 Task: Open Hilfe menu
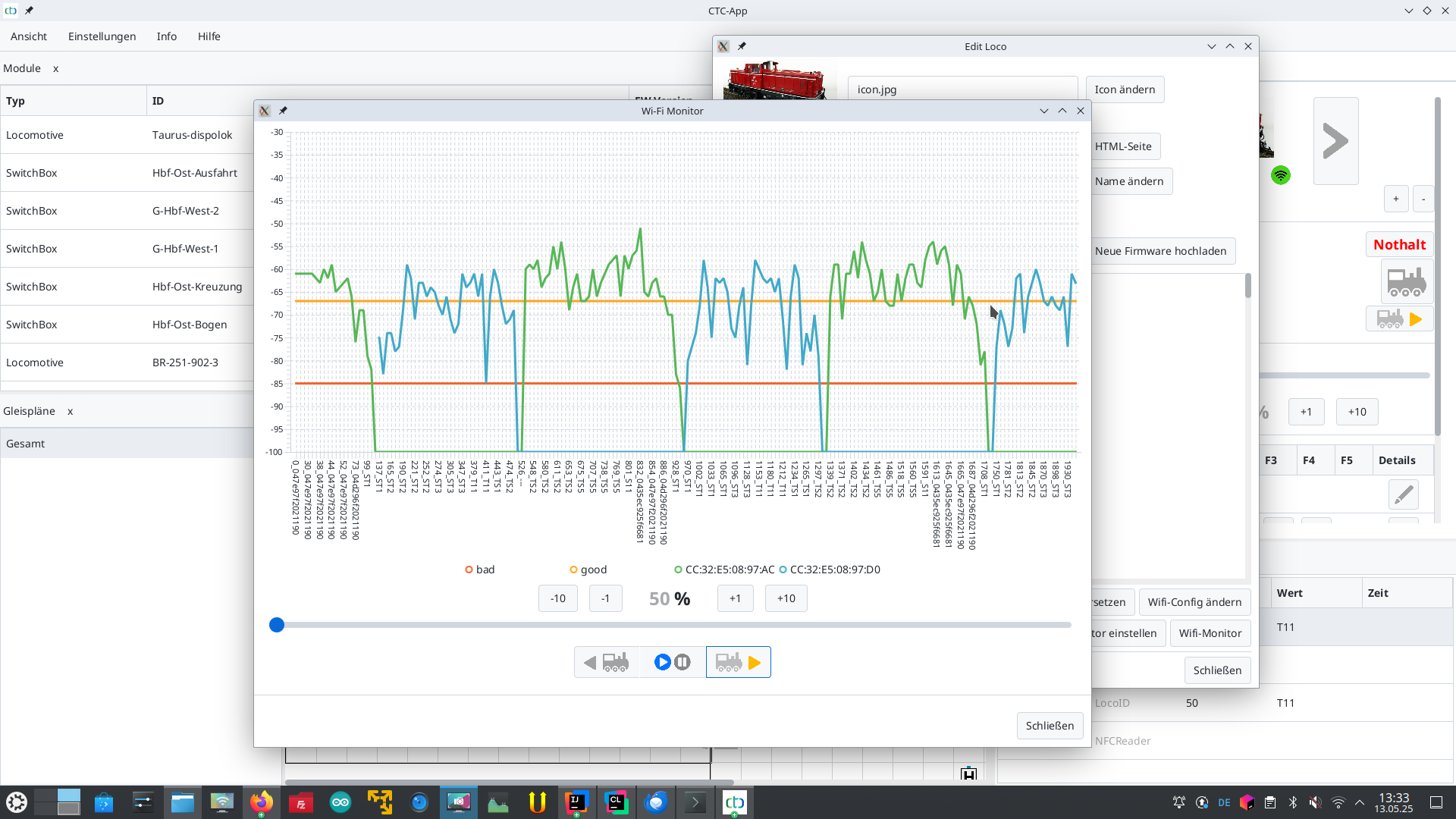pos(209,36)
